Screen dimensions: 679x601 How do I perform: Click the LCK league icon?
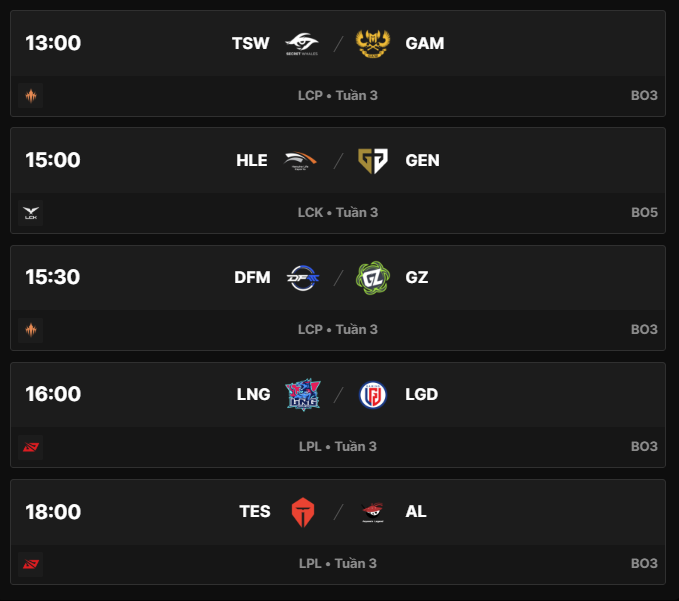[31, 213]
